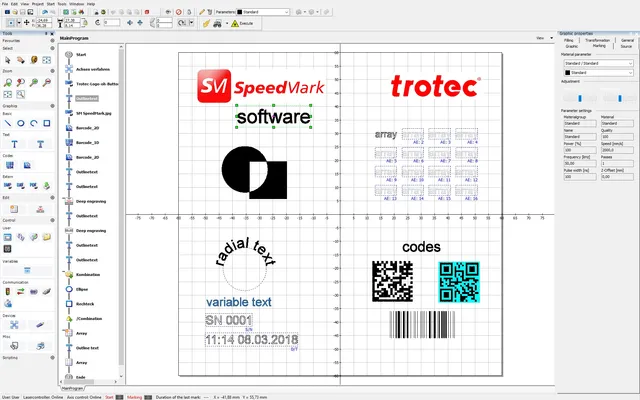The height and width of the screenshot is (400, 640).
Task: Switch to the Filling tab
Action: click(x=569, y=40)
